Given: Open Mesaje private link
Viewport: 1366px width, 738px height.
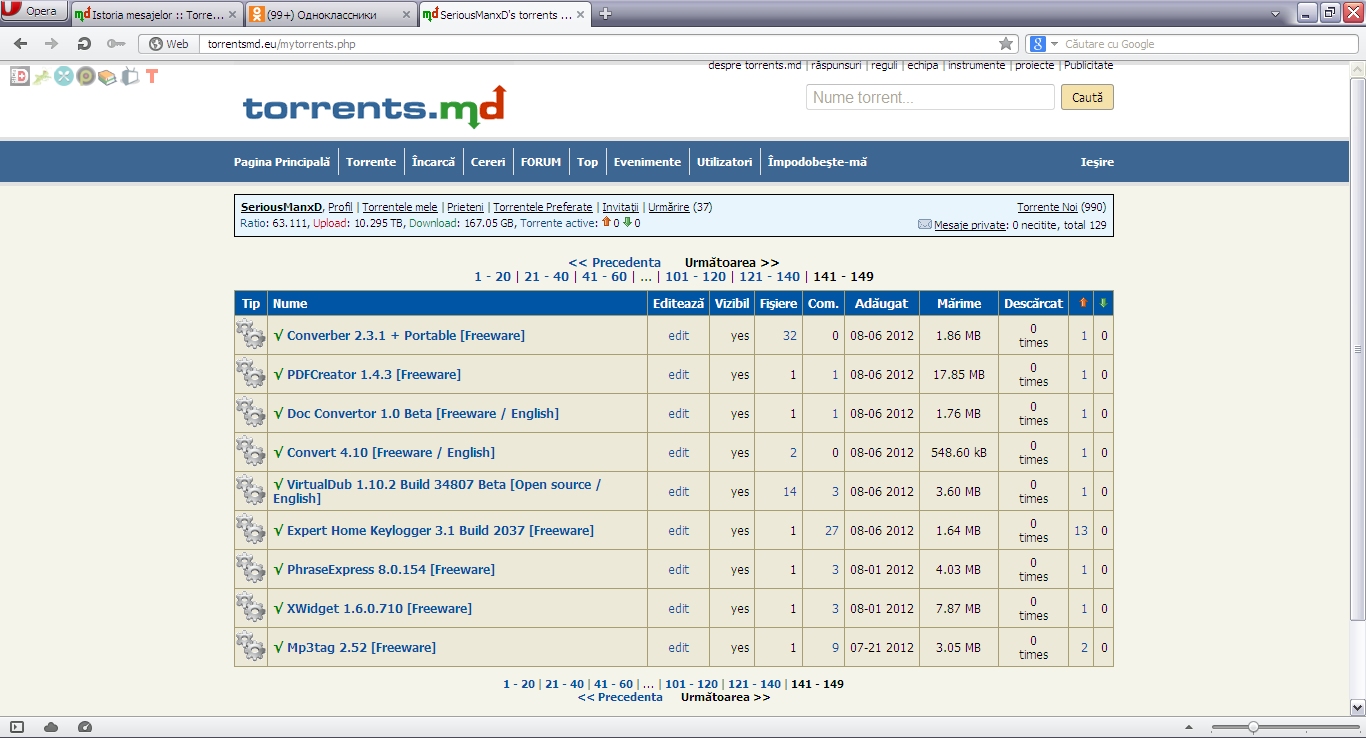Looking at the screenshot, I should pyautogui.click(x=970, y=225).
